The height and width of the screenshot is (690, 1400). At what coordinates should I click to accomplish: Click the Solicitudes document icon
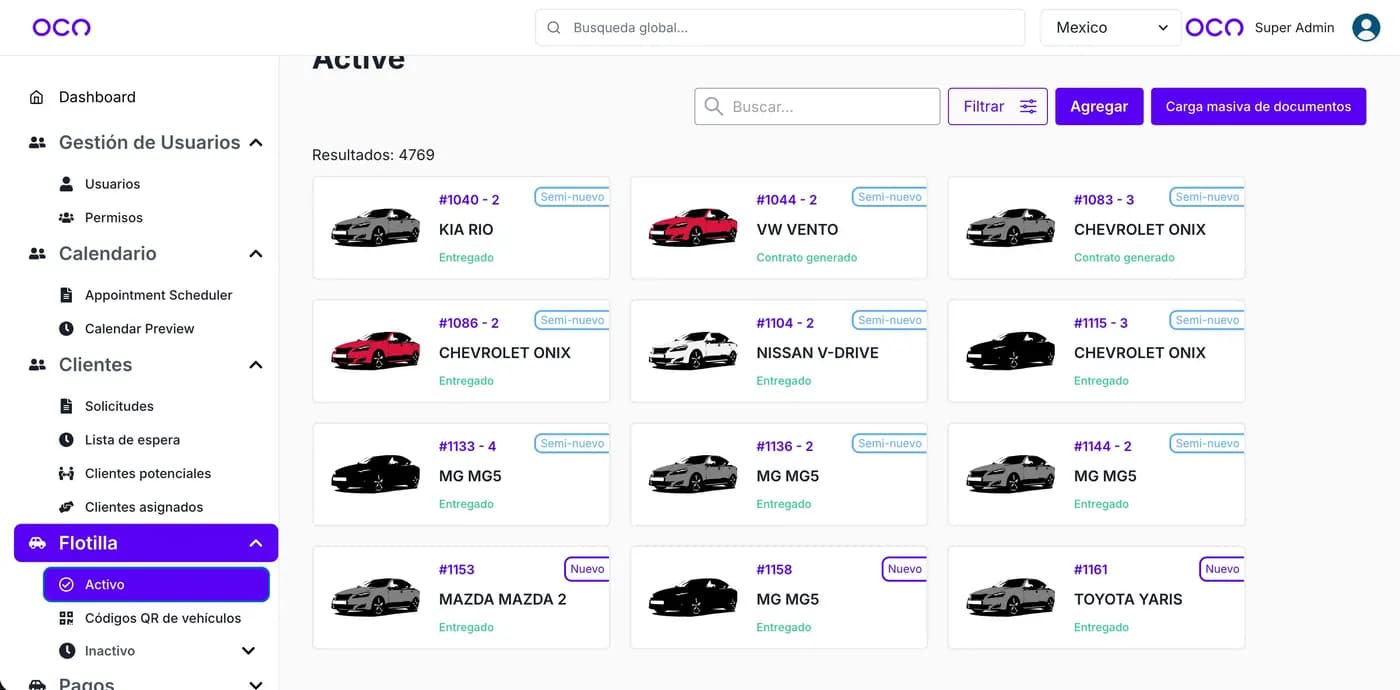(x=66, y=406)
